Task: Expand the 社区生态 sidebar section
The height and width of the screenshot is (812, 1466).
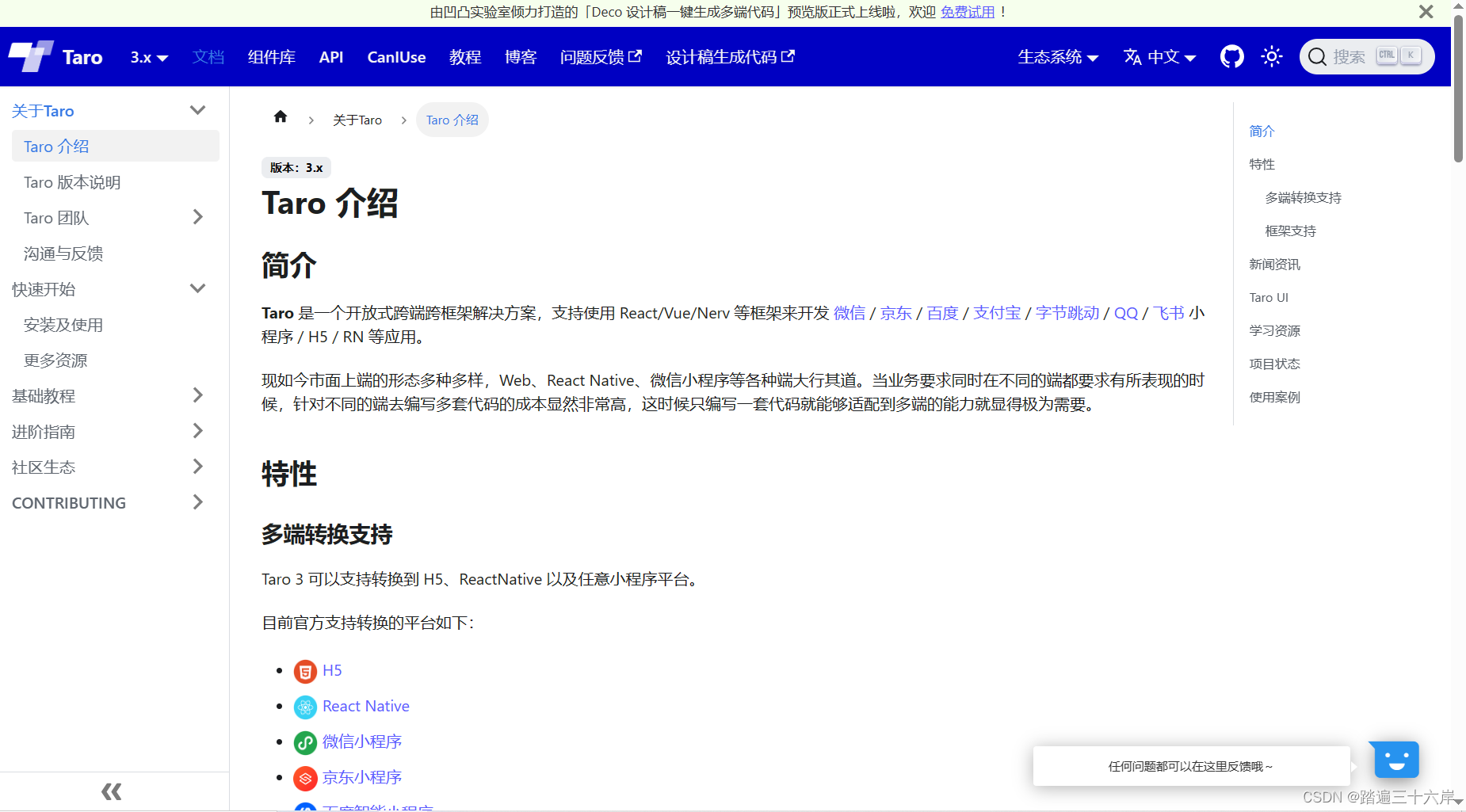Action: click(198, 467)
